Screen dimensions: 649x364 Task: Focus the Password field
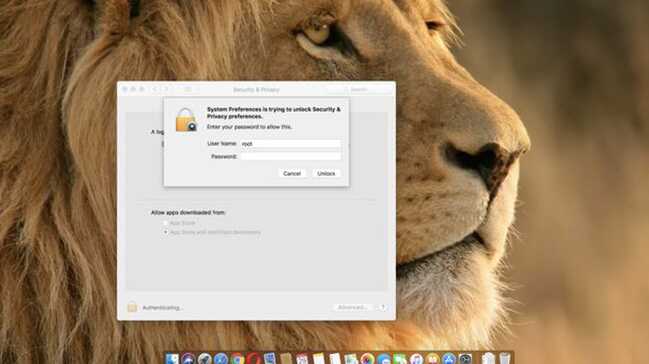coord(291,157)
